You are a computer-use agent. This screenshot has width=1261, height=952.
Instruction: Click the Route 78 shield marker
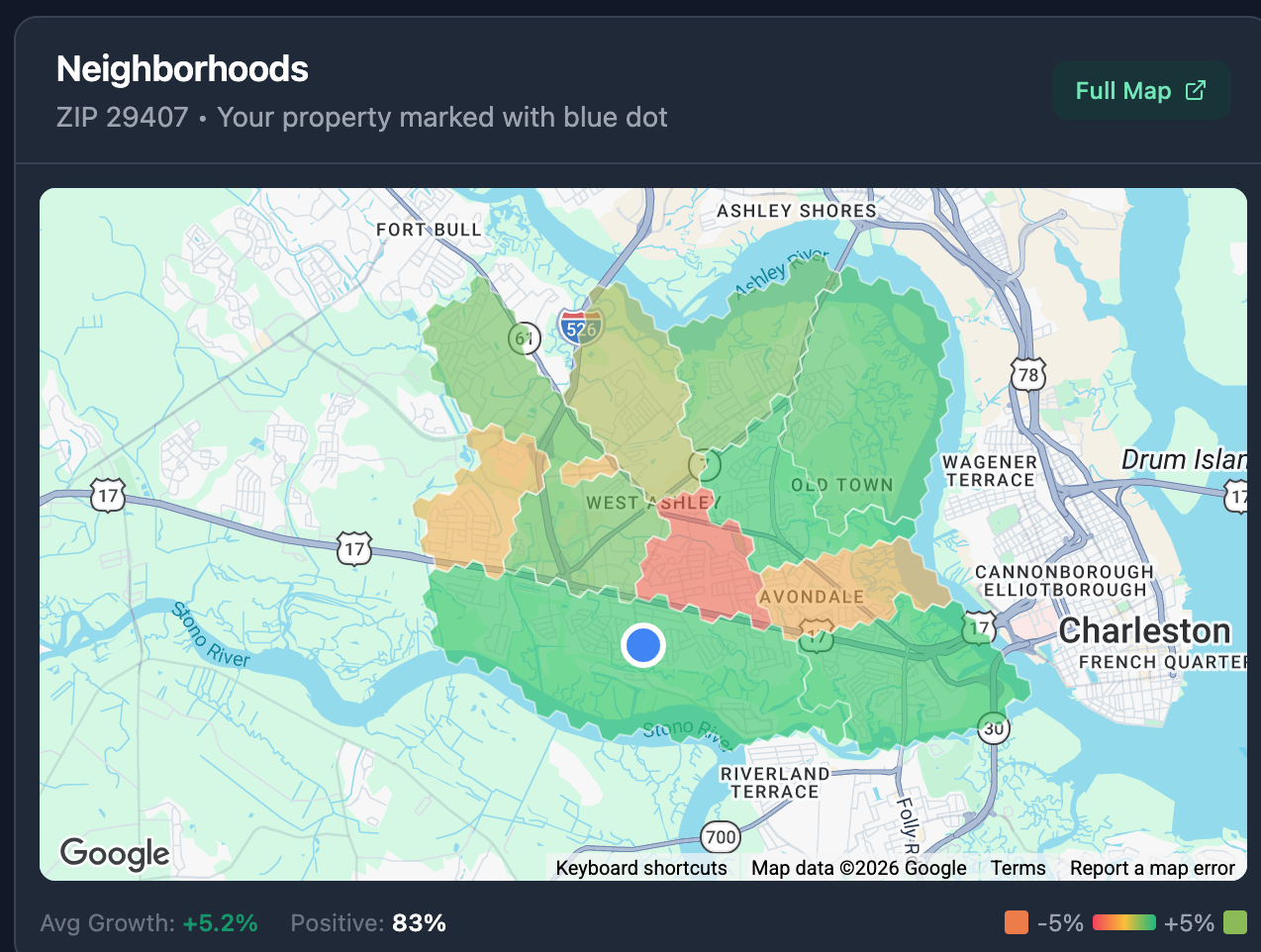[x=1028, y=374]
